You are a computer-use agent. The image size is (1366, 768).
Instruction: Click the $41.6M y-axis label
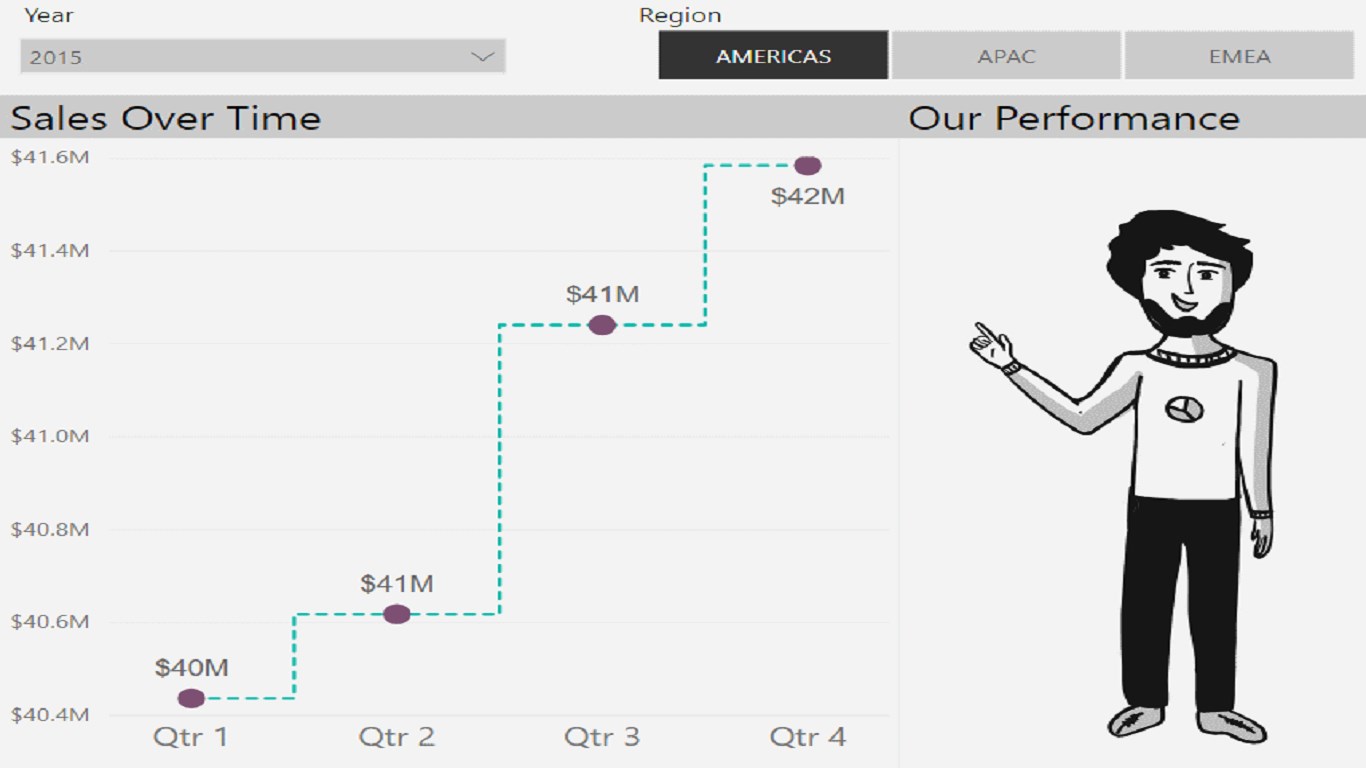coord(50,157)
